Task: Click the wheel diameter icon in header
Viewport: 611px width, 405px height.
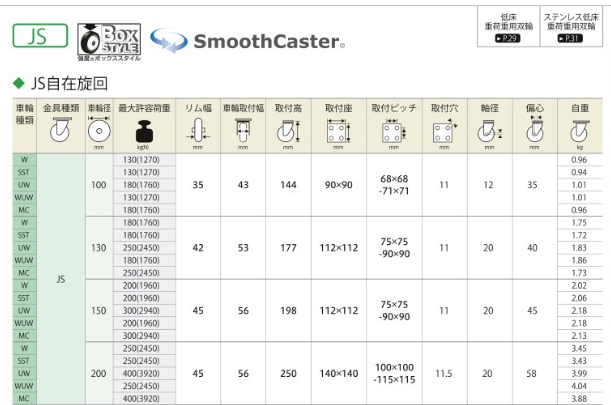Action: tap(99, 130)
